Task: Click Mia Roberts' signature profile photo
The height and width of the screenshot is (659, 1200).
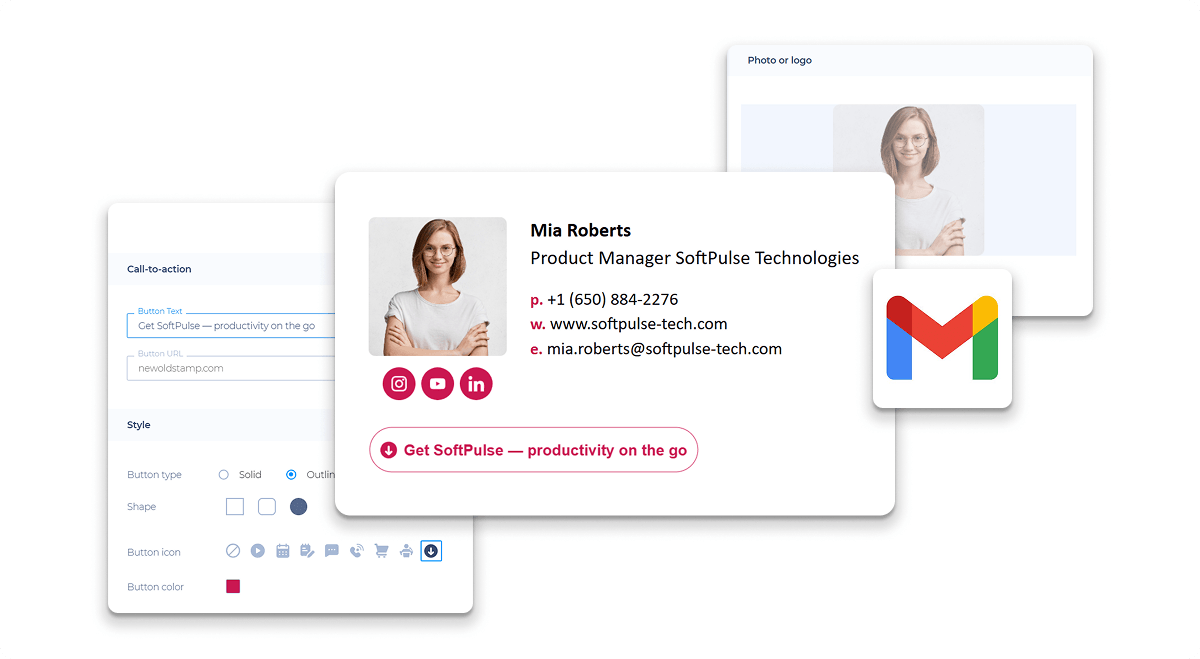Action: [438, 287]
